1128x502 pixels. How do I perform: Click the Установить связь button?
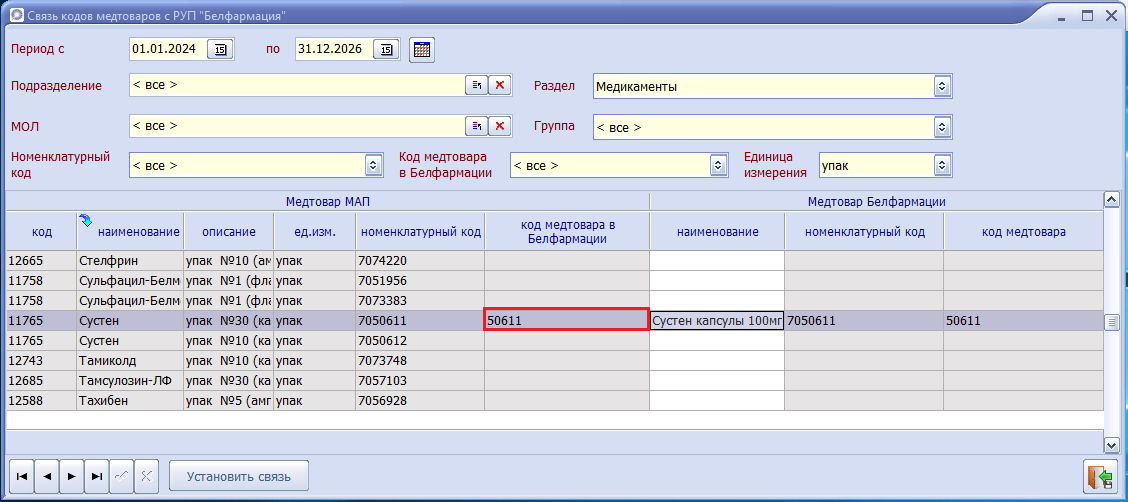239,476
